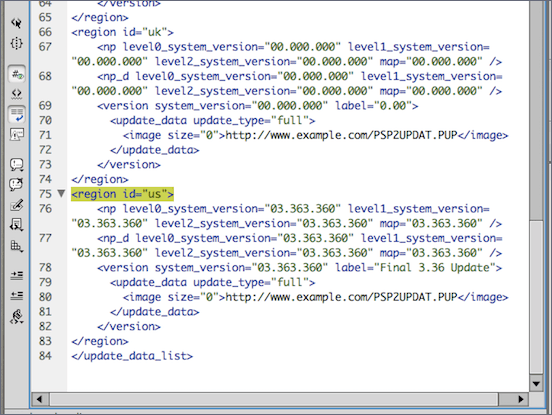Viewport: 552px width, 415px height.
Task: Click update_type="full" on line 79
Action: coord(251,282)
